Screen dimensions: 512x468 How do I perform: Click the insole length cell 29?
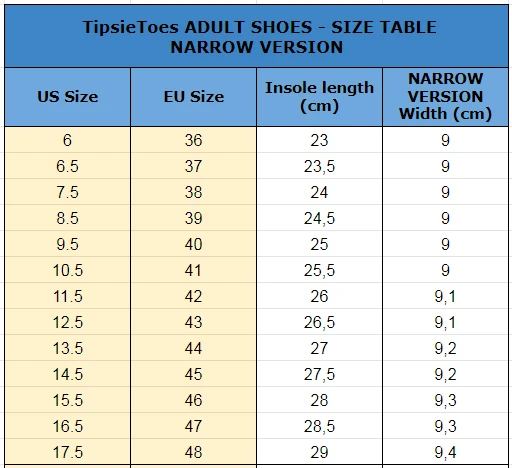319,452
